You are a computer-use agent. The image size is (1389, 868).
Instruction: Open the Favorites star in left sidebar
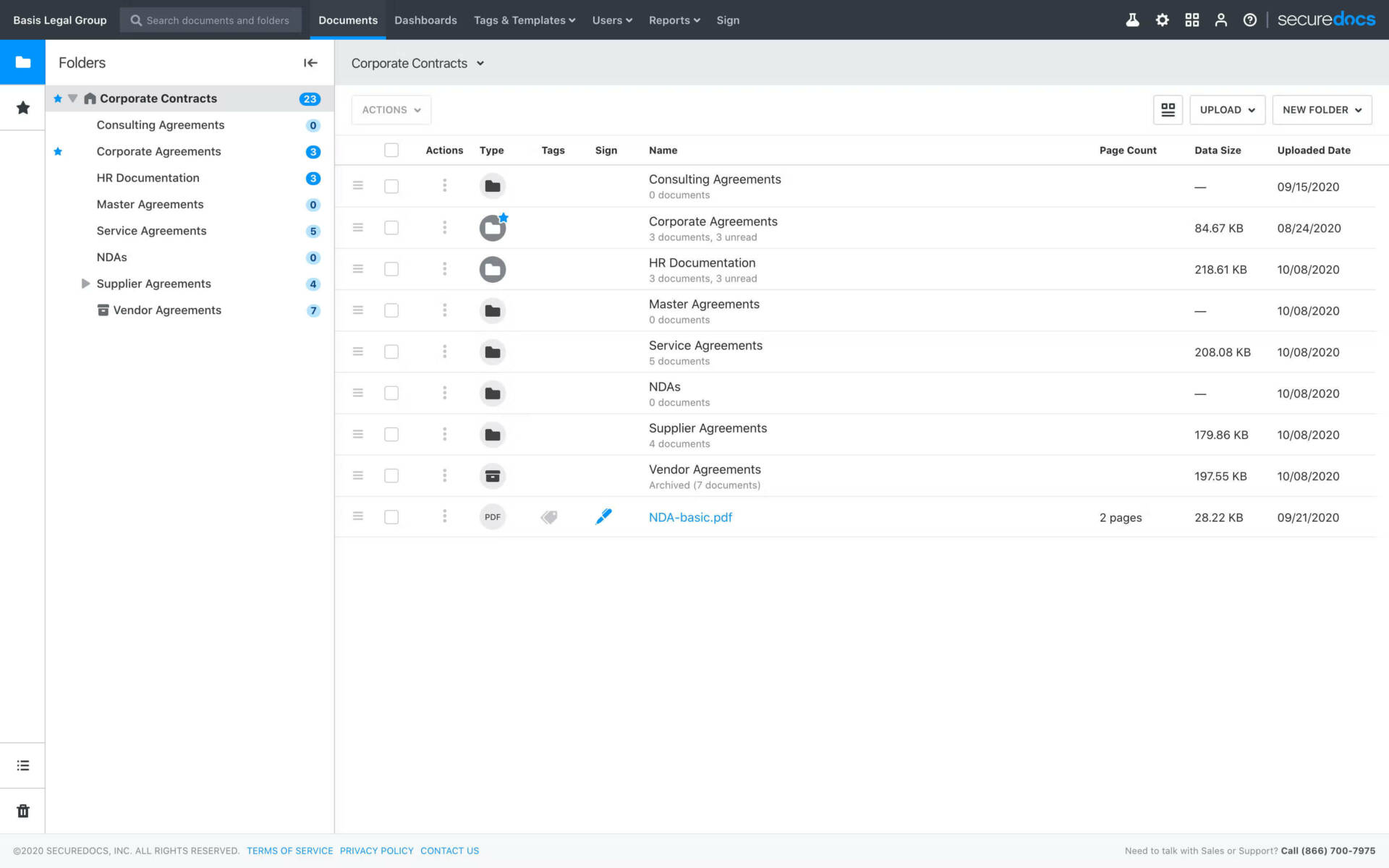(22, 107)
